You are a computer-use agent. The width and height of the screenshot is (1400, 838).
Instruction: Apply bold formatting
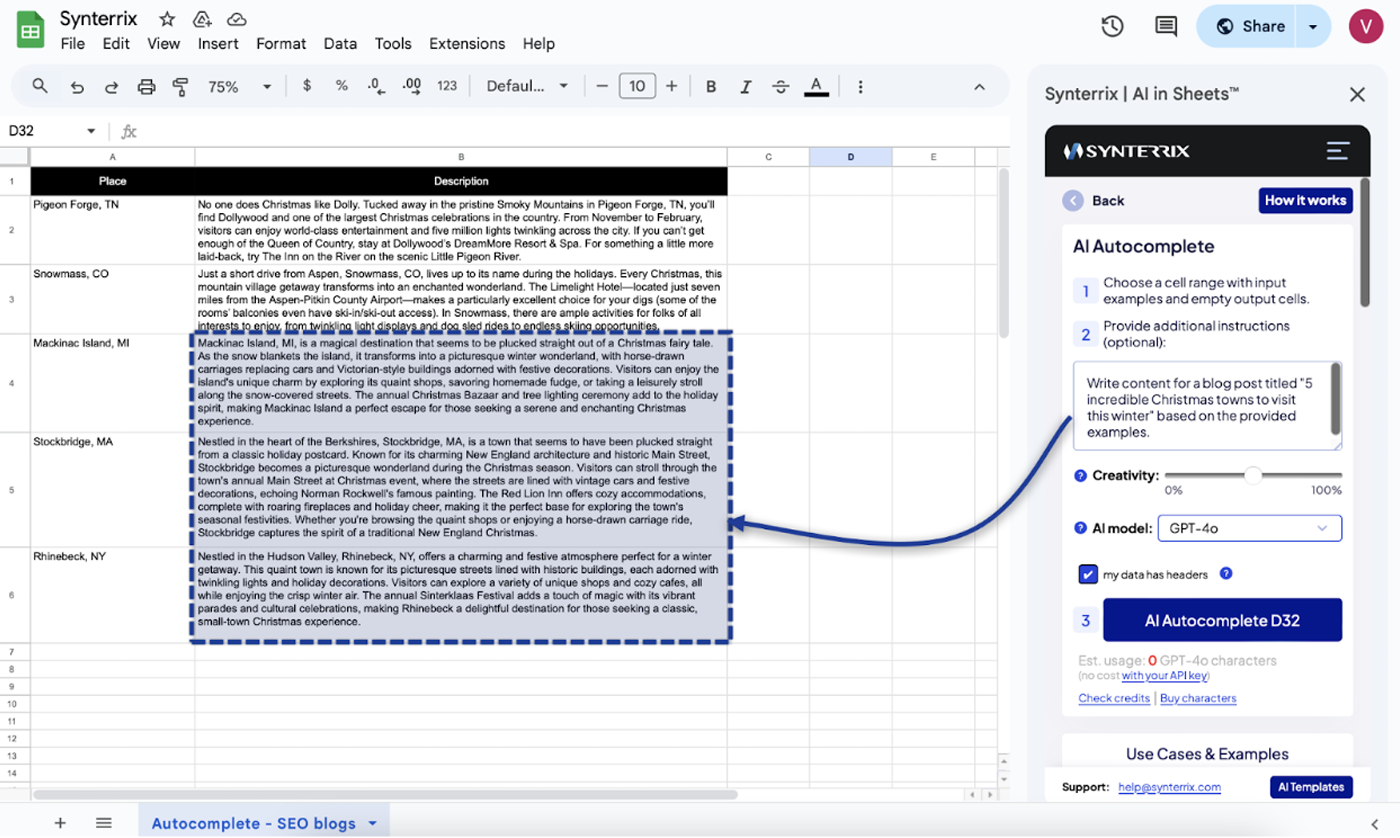pos(711,87)
